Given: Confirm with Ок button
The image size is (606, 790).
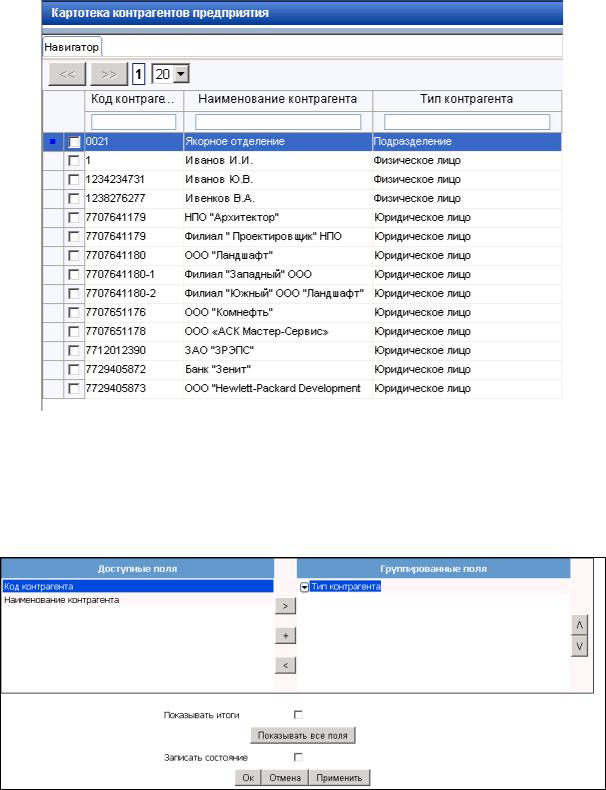Looking at the screenshot, I should [x=248, y=777].
